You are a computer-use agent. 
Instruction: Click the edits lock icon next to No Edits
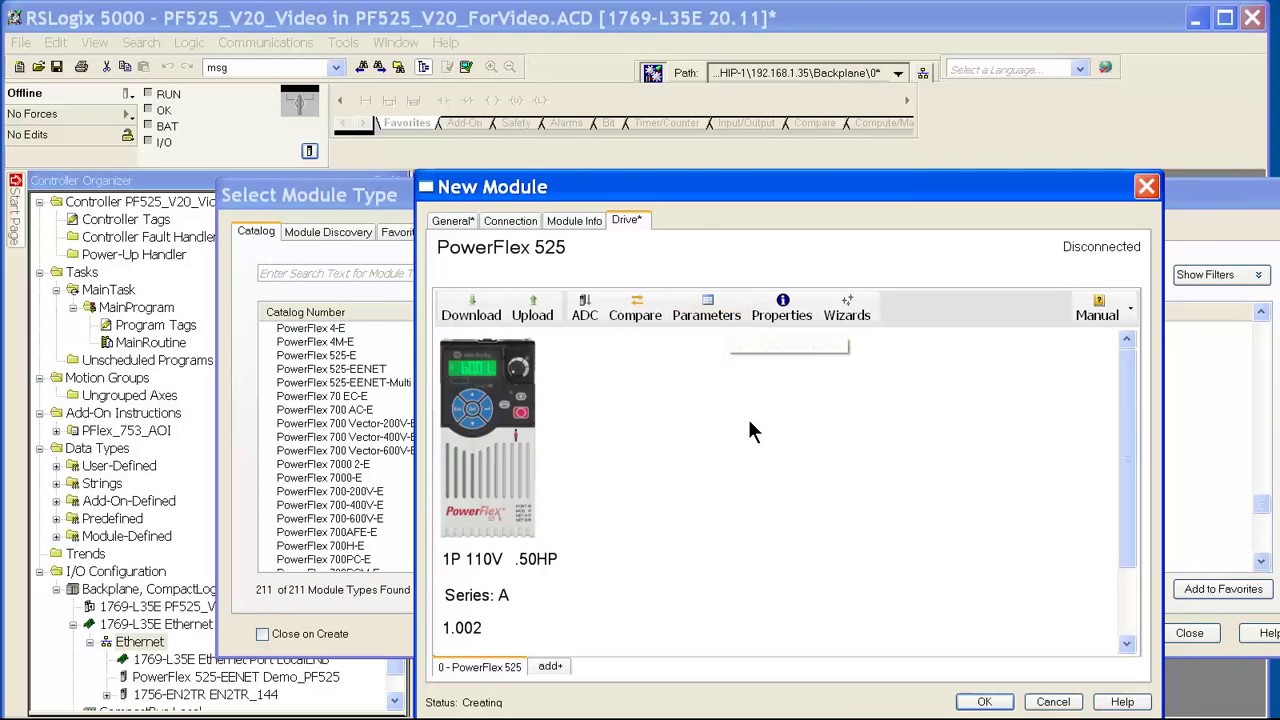(127, 135)
